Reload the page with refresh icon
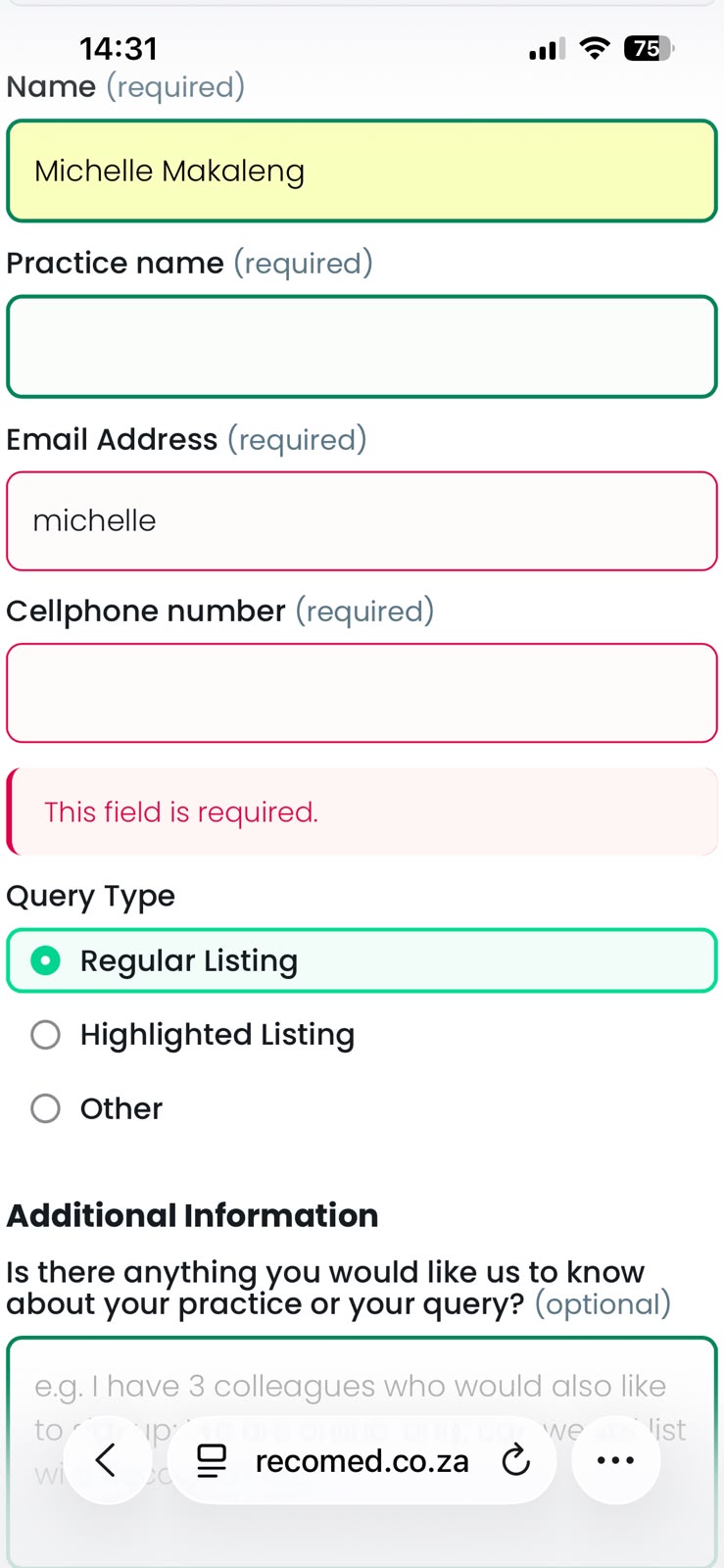The height and width of the screenshot is (1568, 724). (515, 1460)
